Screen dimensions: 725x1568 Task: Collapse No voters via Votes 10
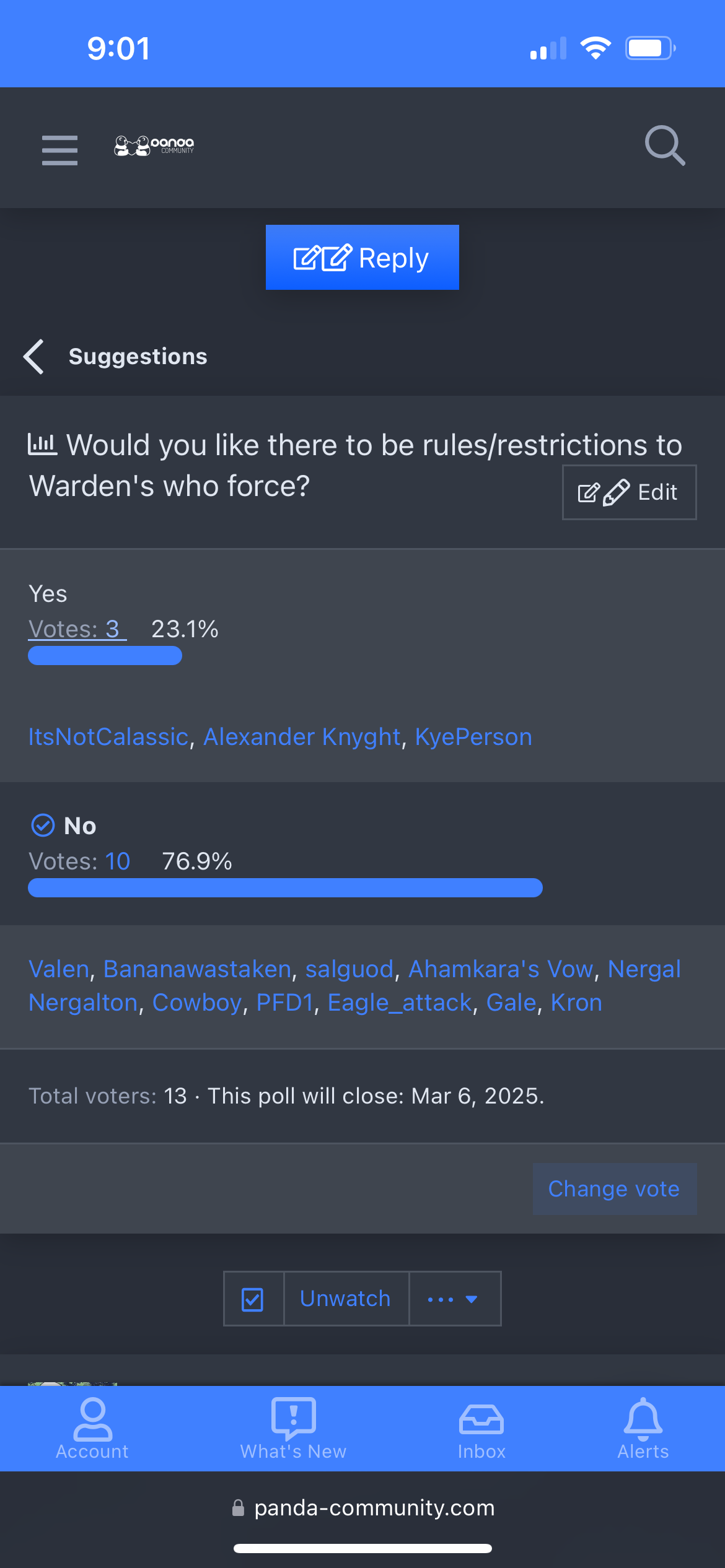[x=117, y=861]
